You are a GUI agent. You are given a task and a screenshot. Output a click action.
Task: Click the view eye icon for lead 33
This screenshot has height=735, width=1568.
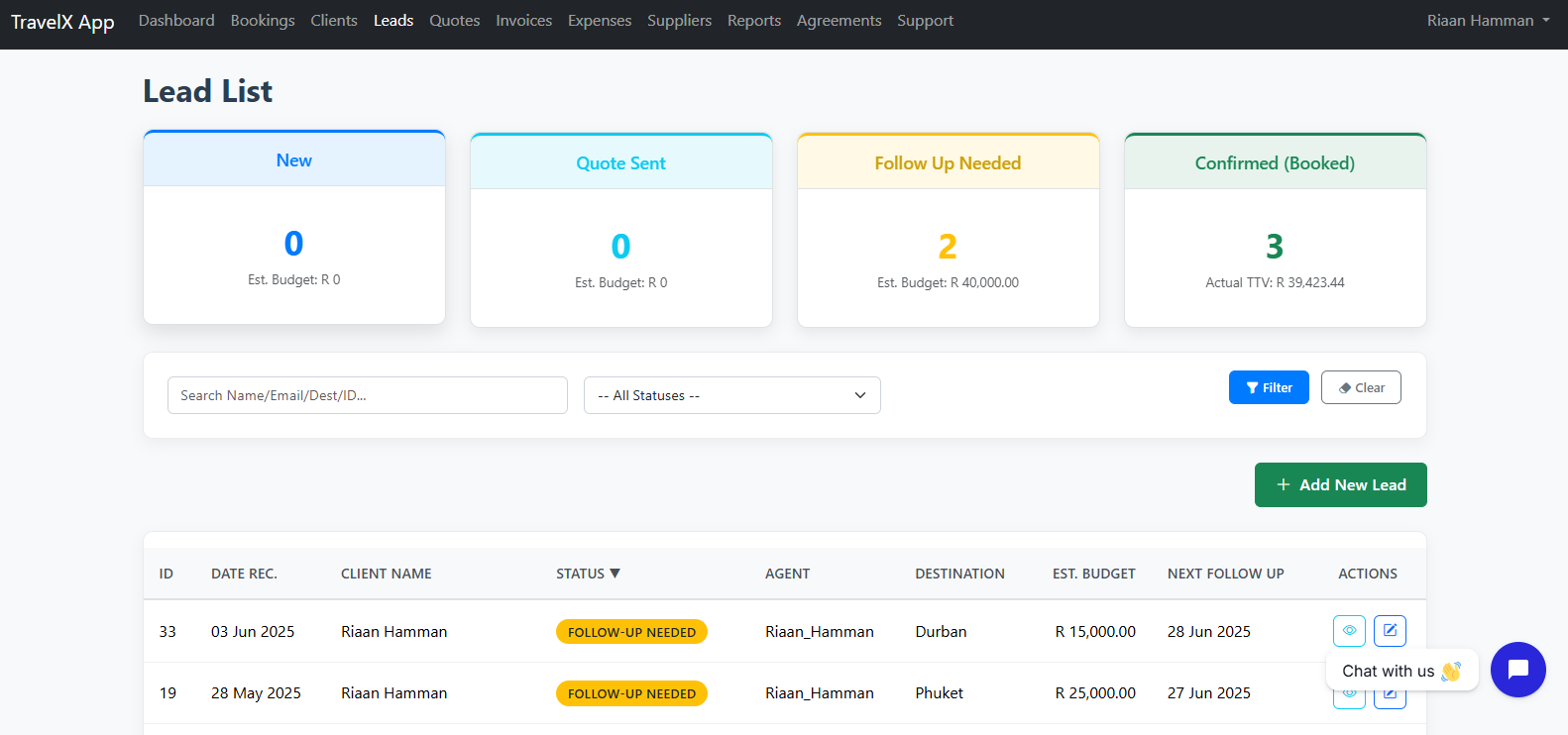coord(1349,631)
